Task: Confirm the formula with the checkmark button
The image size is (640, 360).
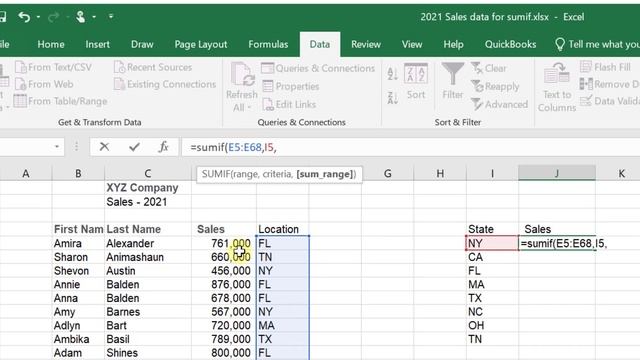Action: (134, 147)
